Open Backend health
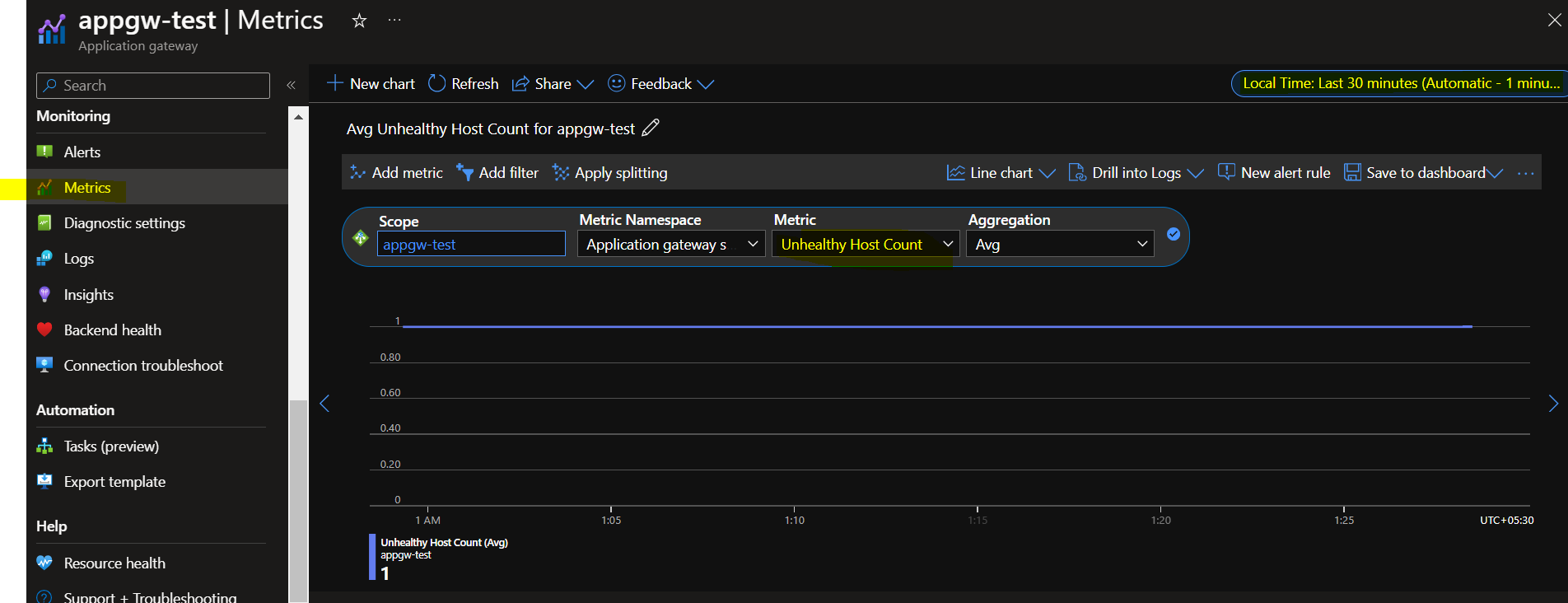 pyautogui.click(x=112, y=330)
